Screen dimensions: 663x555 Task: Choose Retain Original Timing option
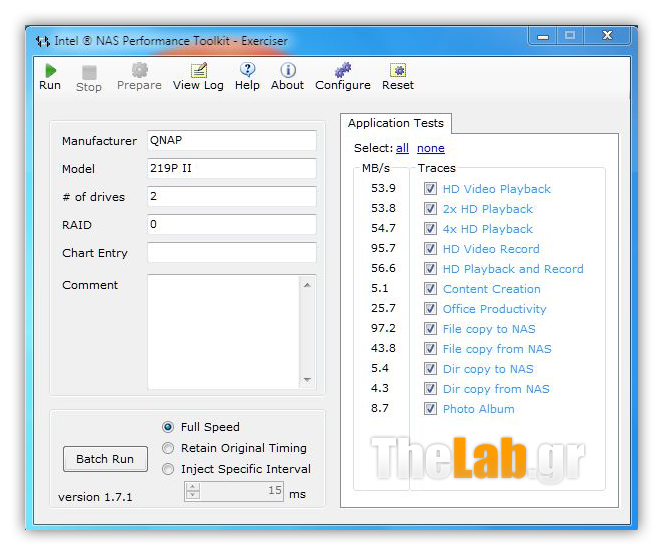coord(168,448)
